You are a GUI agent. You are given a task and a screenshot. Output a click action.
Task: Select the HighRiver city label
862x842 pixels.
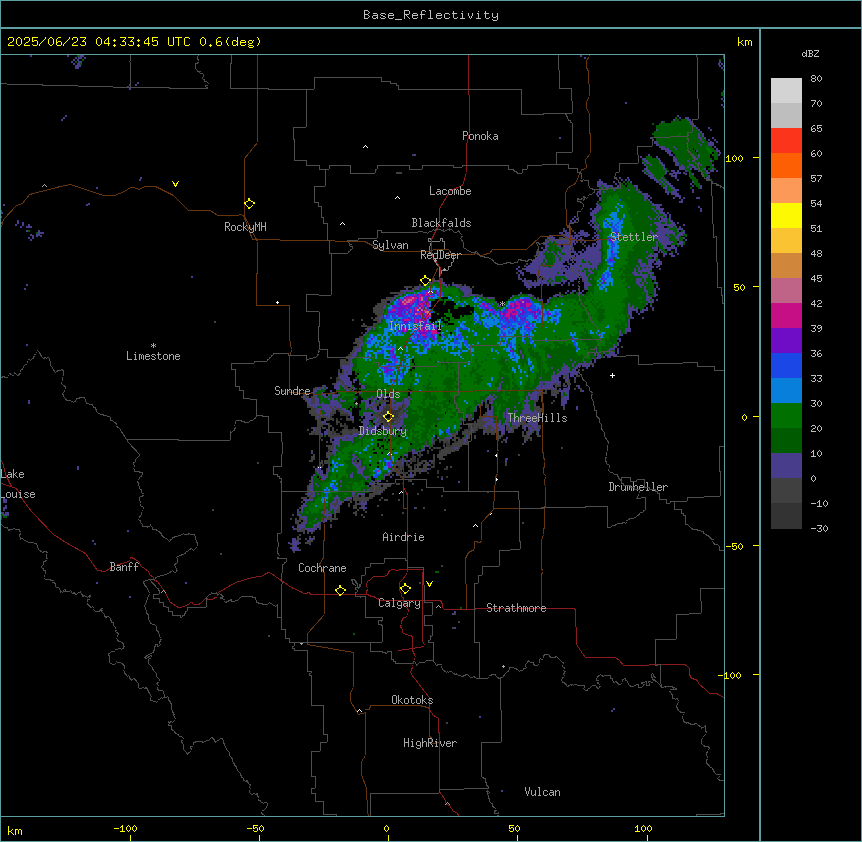[430, 743]
